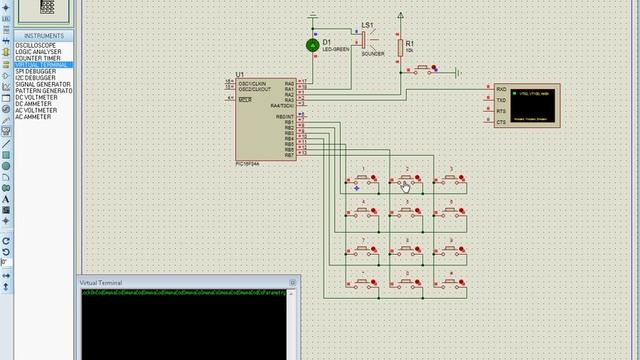Toggle the red latch on keypad button 0
The height and width of the screenshot is (360, 640).
pyautogui.click(x=418, y=282)
